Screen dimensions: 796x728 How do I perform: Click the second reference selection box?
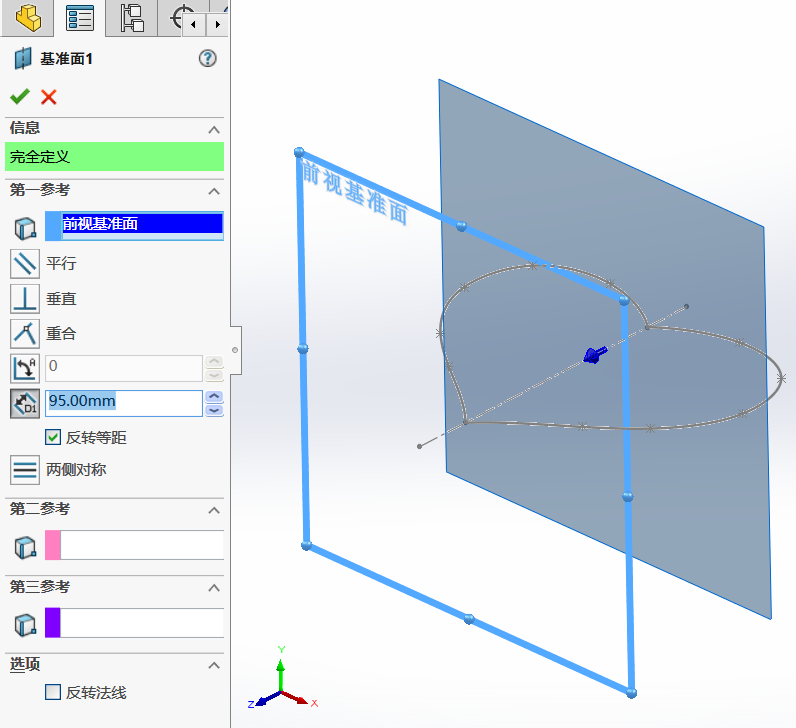pos(142,545)
